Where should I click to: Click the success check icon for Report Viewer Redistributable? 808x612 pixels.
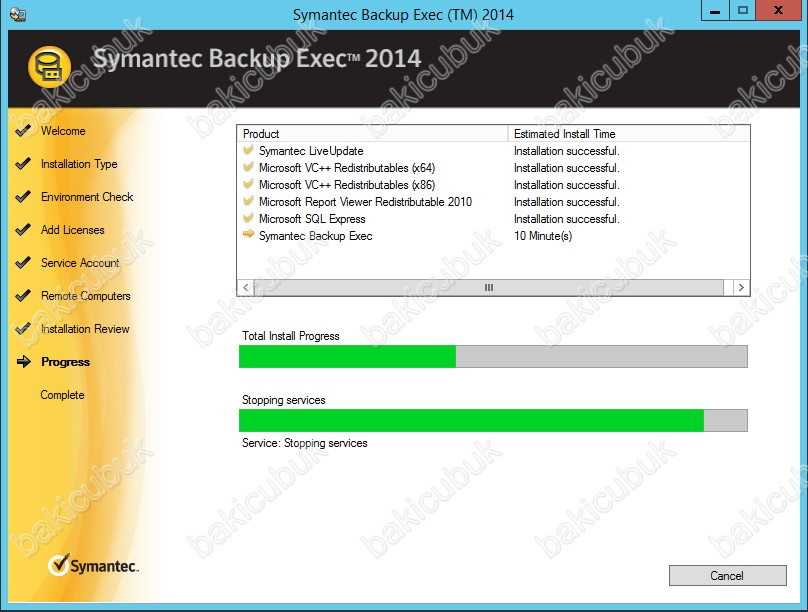tap(248, 201)
